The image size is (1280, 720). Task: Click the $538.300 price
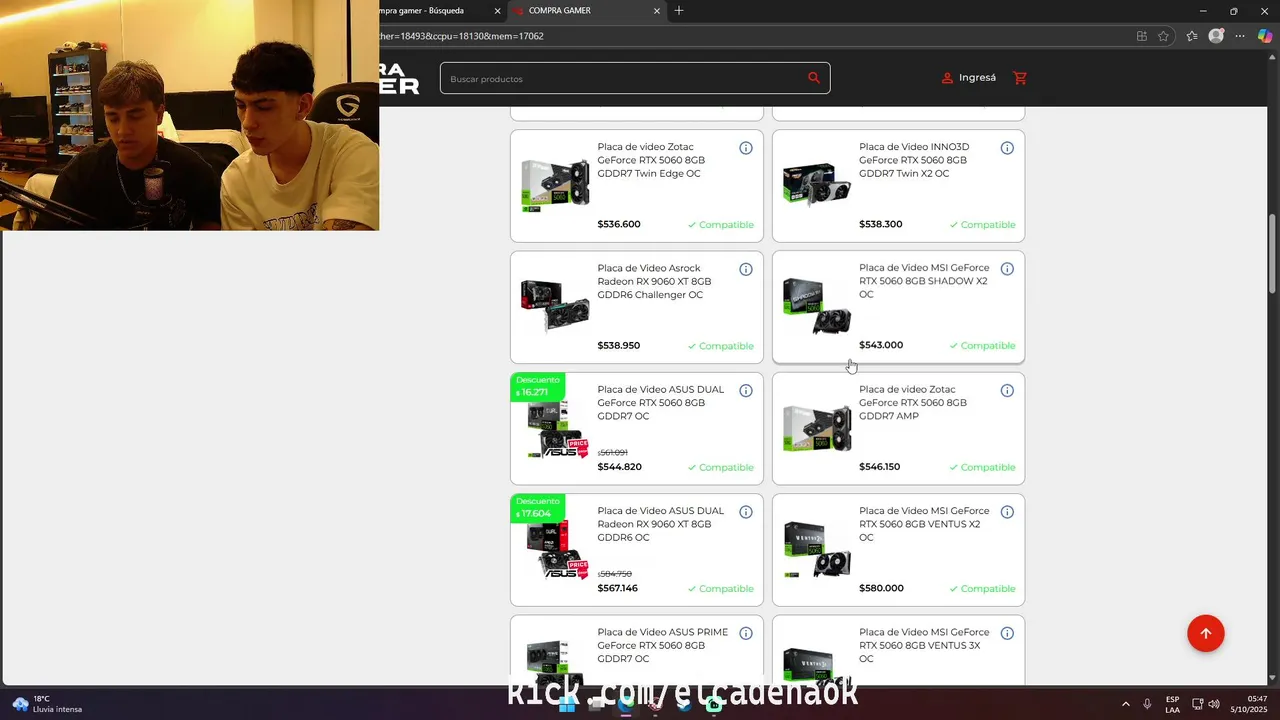[x=881, y=224]
